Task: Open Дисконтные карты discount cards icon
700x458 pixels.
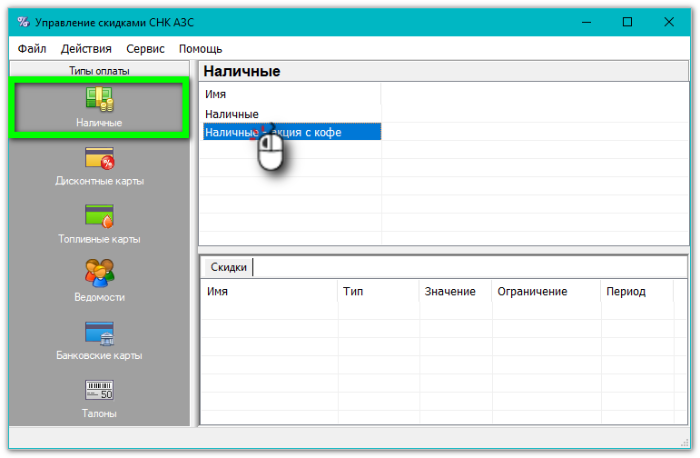Action: coord(99,158)
